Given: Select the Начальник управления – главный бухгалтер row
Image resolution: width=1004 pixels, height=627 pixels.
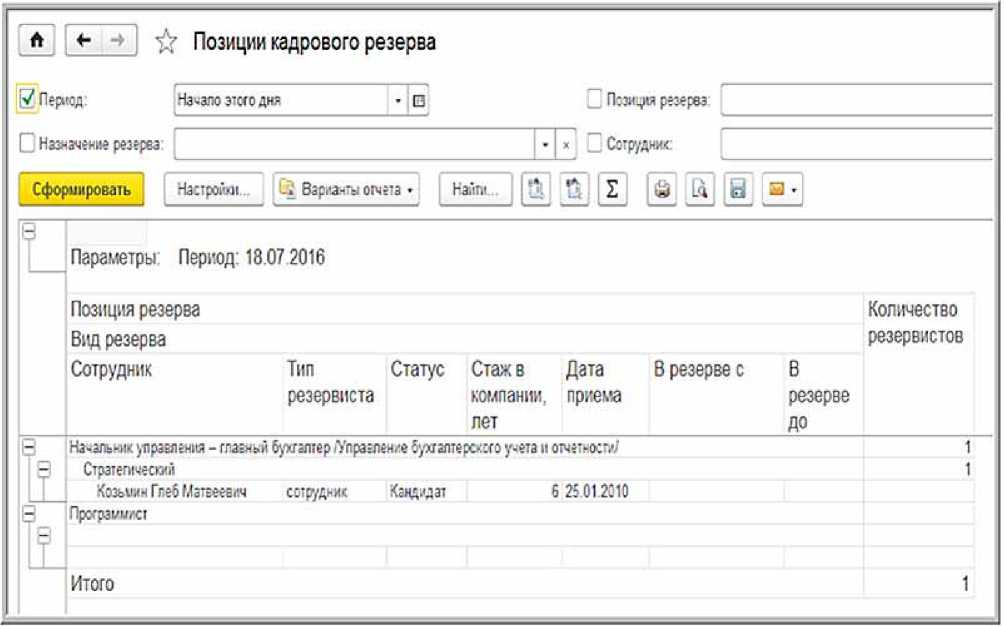Looking at the screenshot, I should pos(344,448).
